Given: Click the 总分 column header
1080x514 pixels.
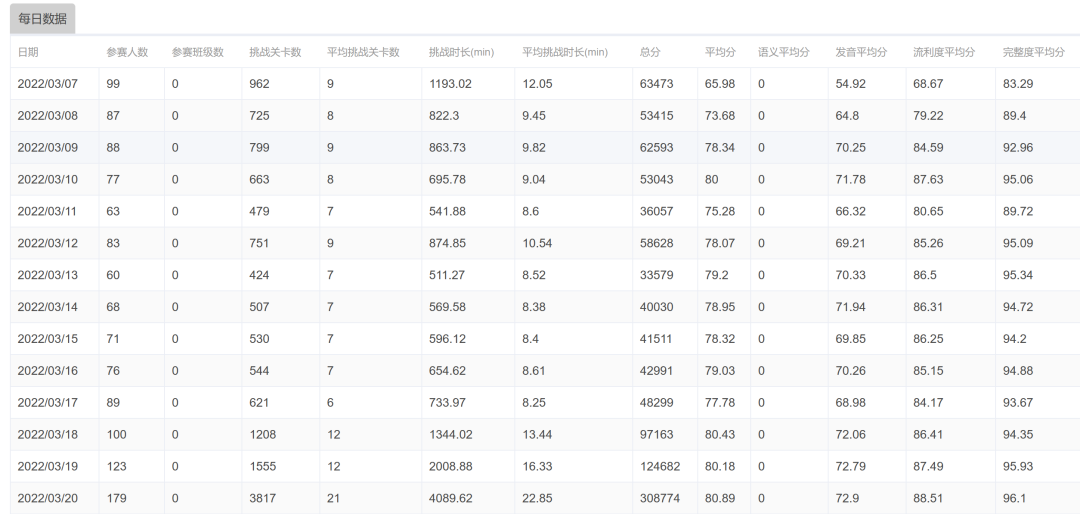Looking at the screenshot, I should point(650,52).
